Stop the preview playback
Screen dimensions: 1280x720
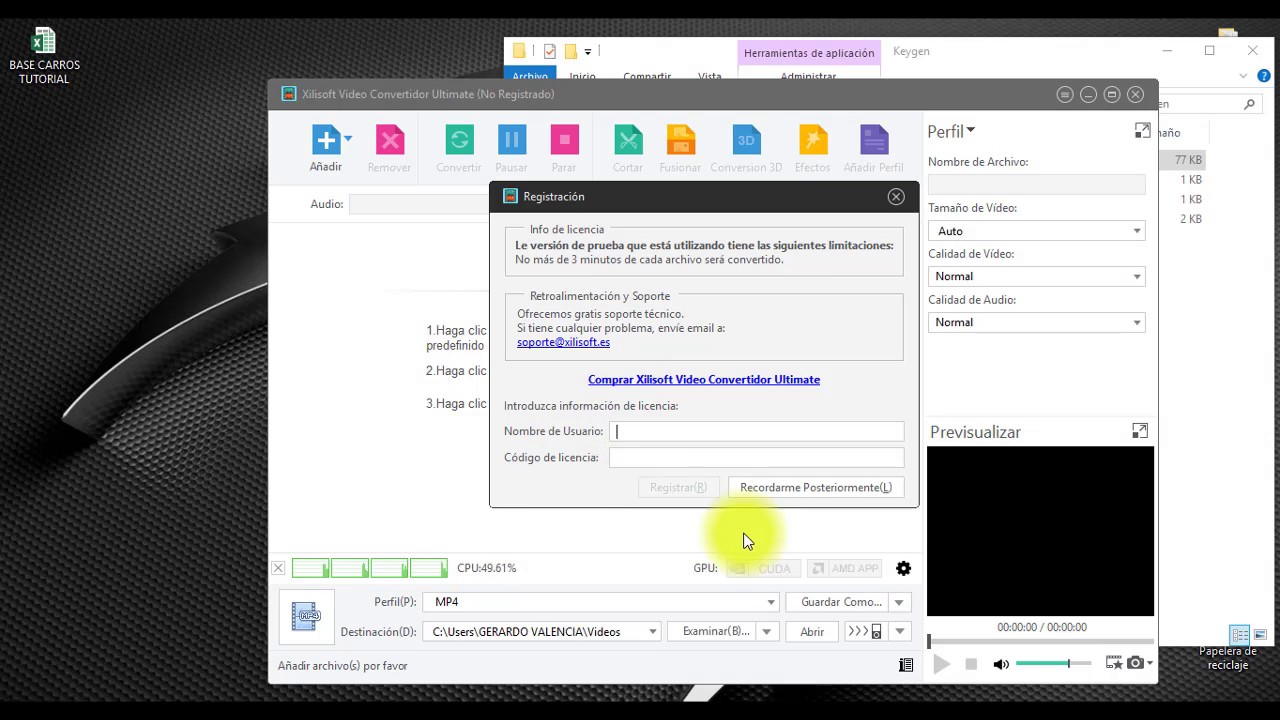(971, 664)
